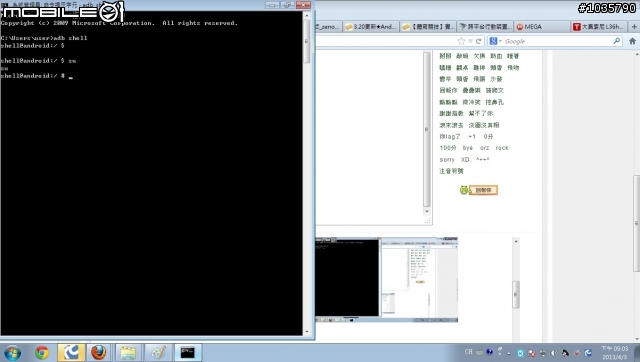Open the attached screenshot thumbnail preview
The height and width of the screenshot is (362, 640).
click(x=386, y=280)
